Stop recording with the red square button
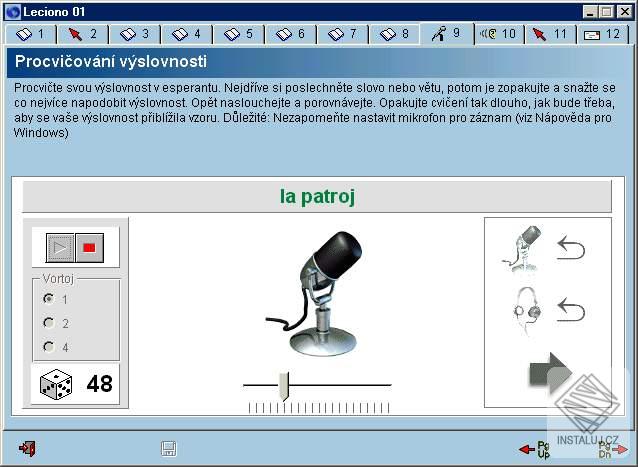Image resolution: width=638 pixels, height=467 pixels. (90, 248)
